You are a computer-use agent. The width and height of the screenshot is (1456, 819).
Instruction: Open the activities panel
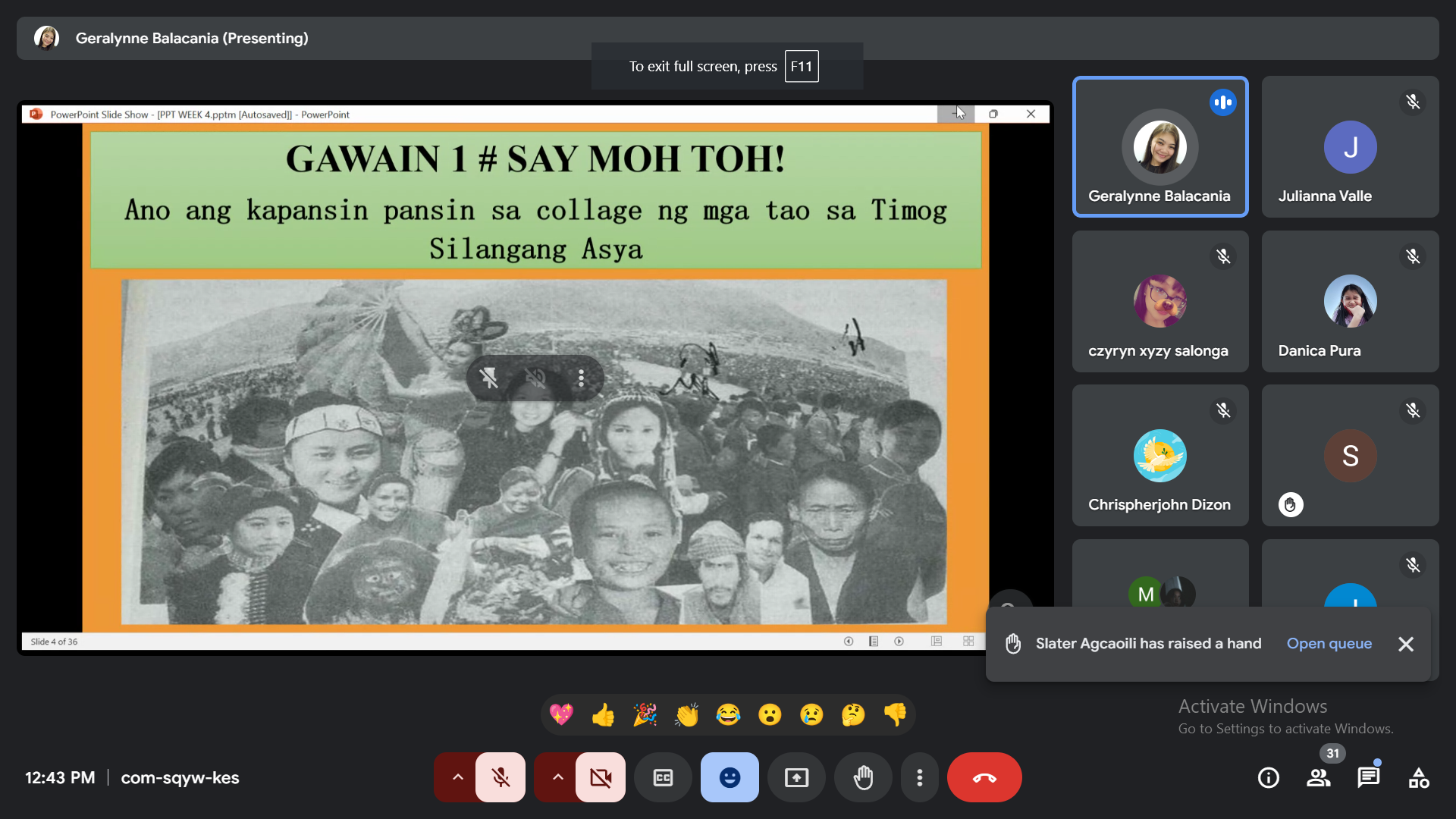click(1418, 777)
